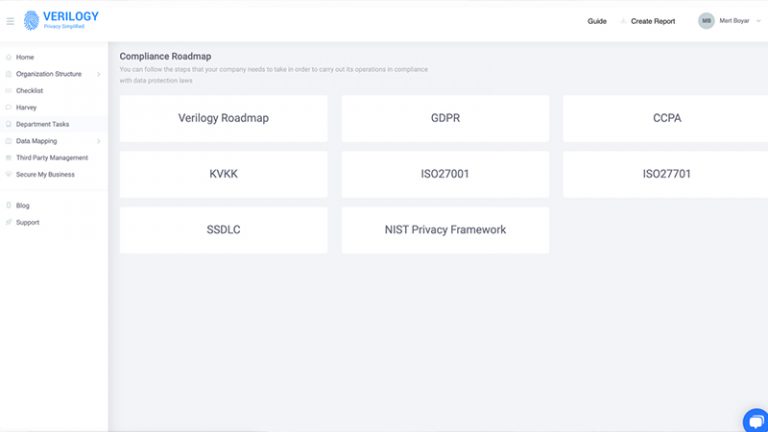Viewport: 768px width, 432px height.
Task: Open the CCPA roadmap card
Action: [x=666, y=119]
